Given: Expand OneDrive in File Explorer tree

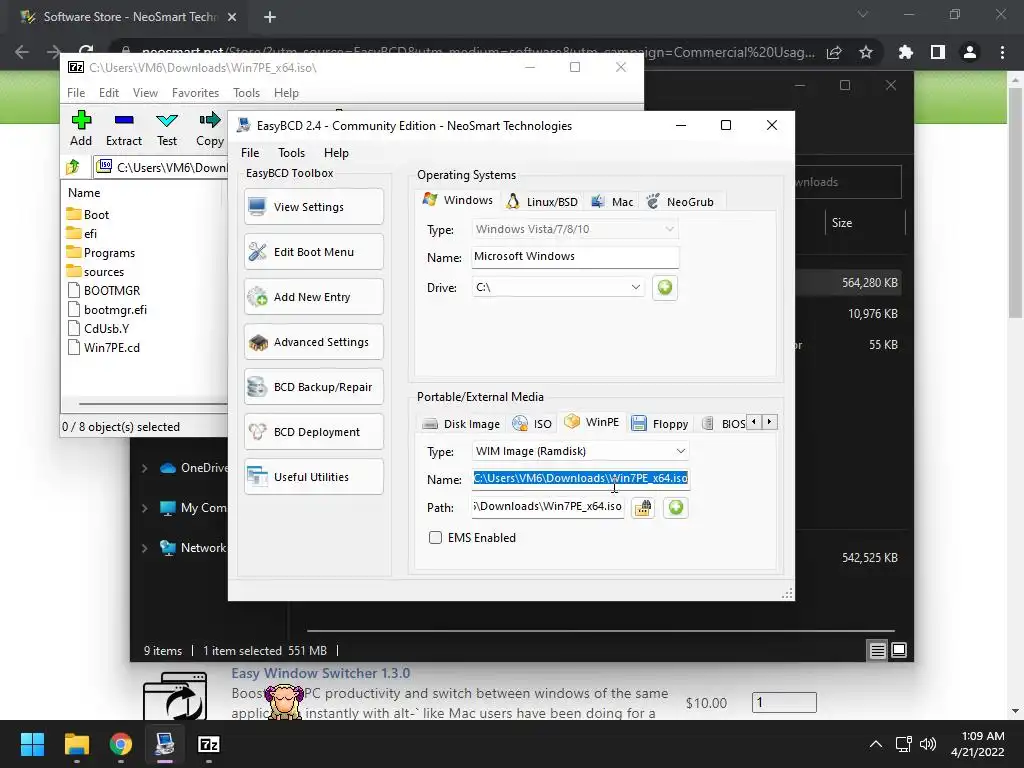Looking at the screenshot, I should [144, 468].
